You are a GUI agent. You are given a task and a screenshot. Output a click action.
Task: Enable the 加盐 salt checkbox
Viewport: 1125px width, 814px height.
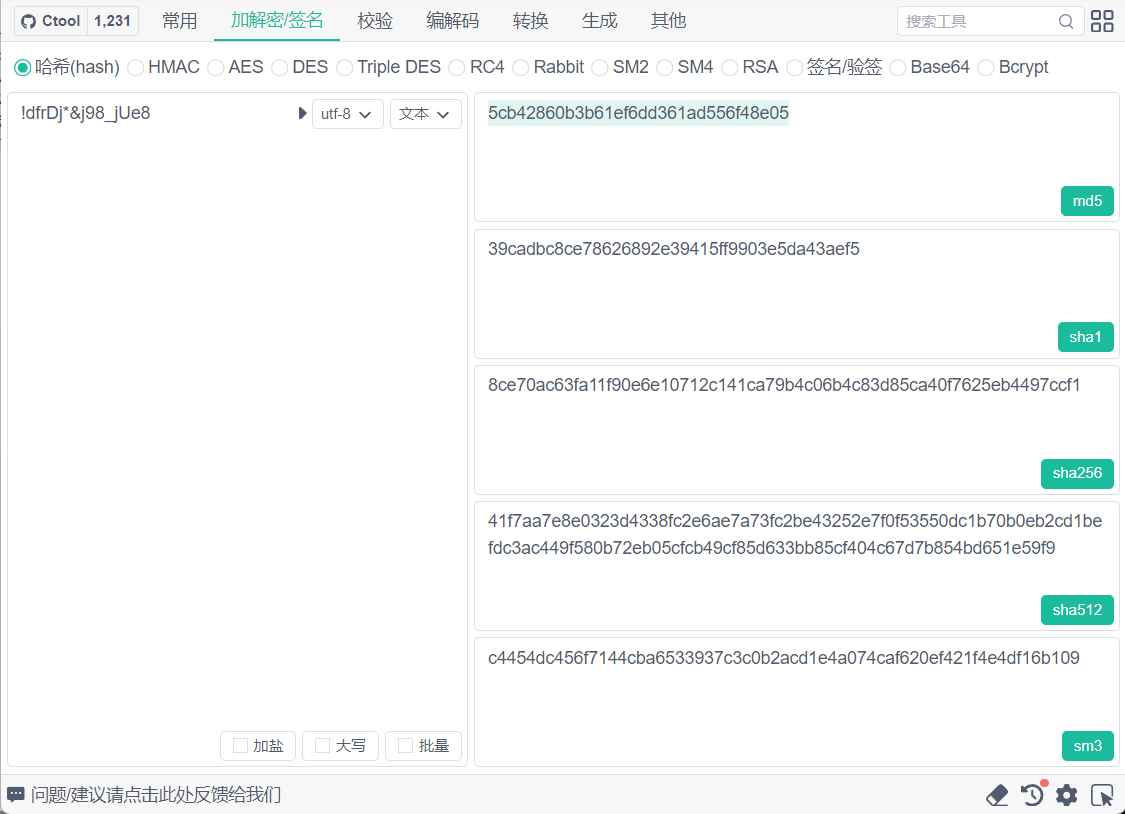tap(240, 746)
